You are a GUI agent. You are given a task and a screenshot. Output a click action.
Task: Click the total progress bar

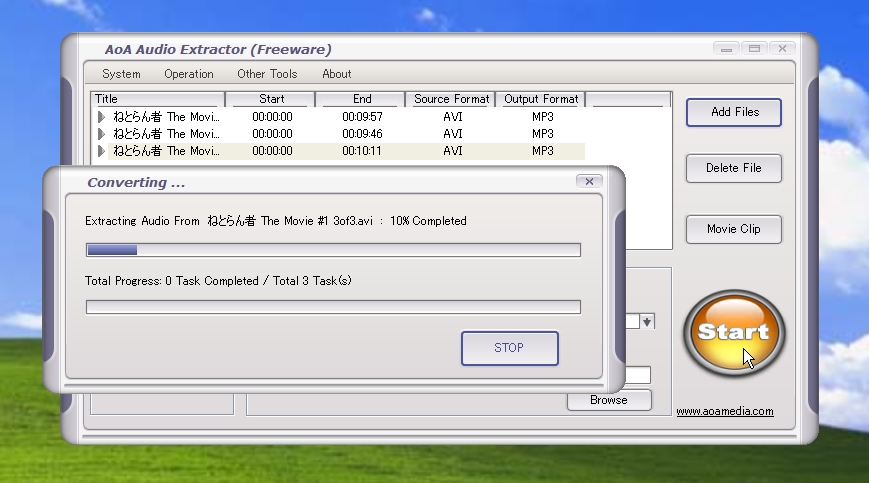(x=333, y=307)
